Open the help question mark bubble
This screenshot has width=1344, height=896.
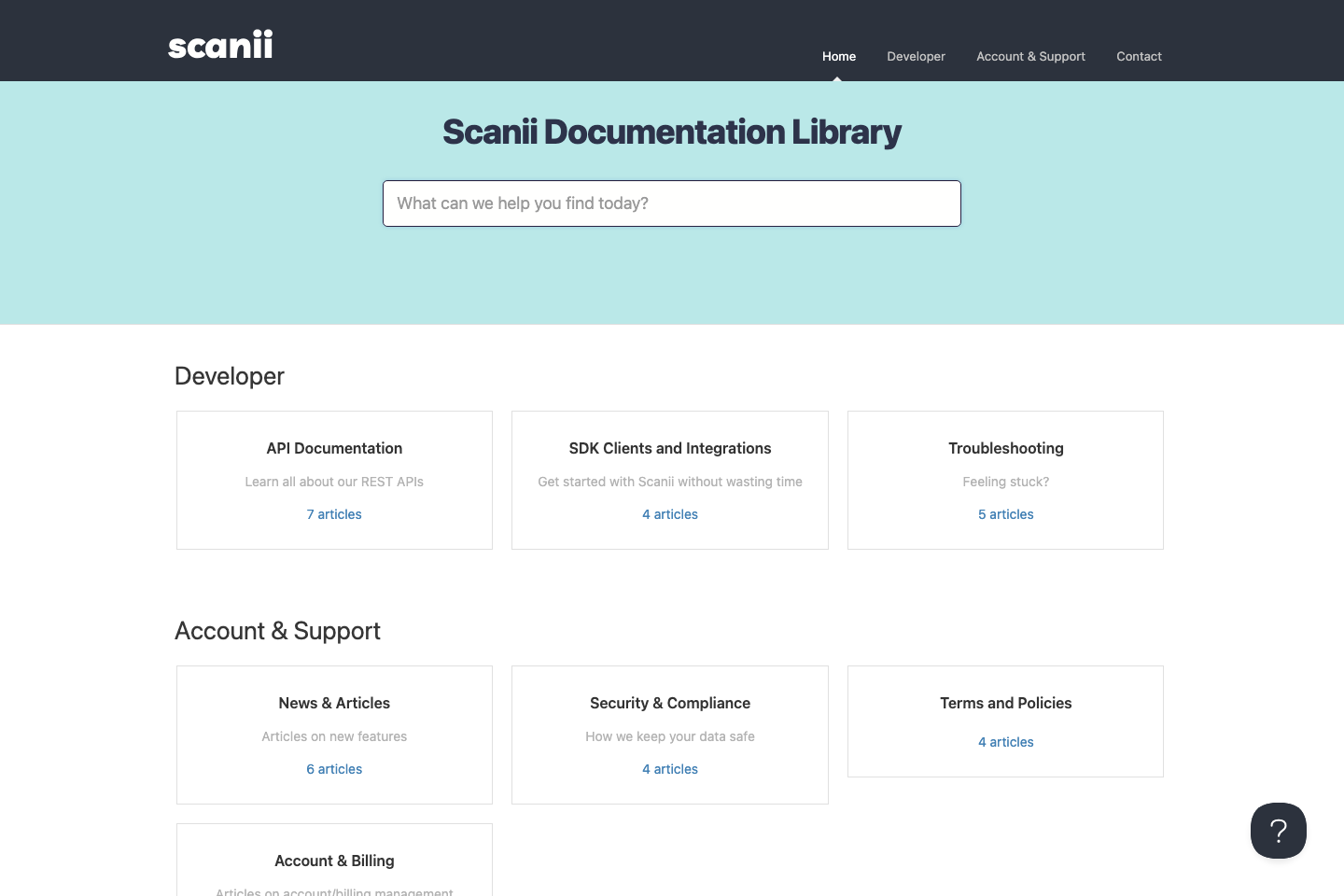click(1279, 831)
